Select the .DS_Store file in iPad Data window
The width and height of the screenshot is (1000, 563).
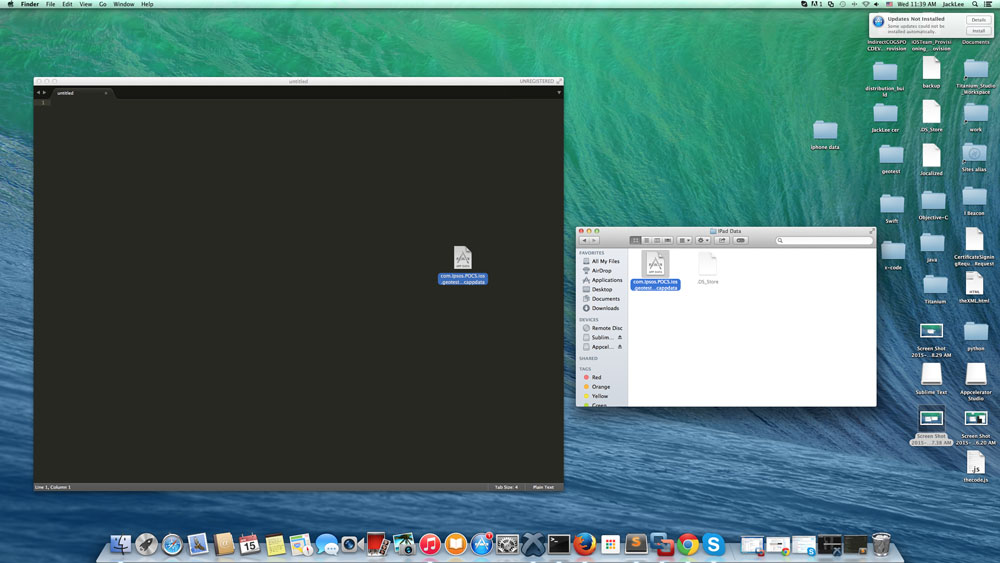707,267
